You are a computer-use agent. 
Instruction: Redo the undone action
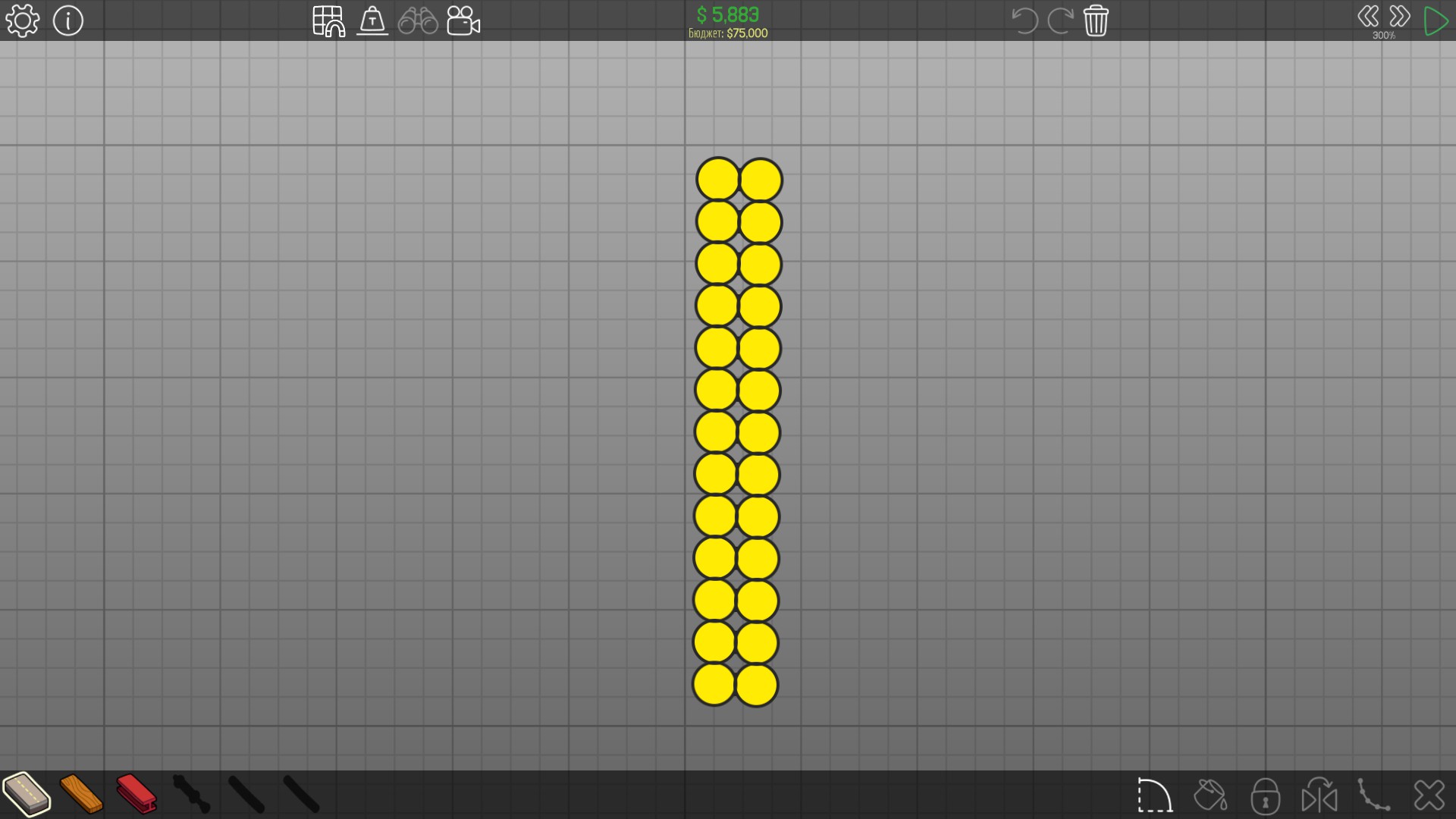pos(1059,20)
